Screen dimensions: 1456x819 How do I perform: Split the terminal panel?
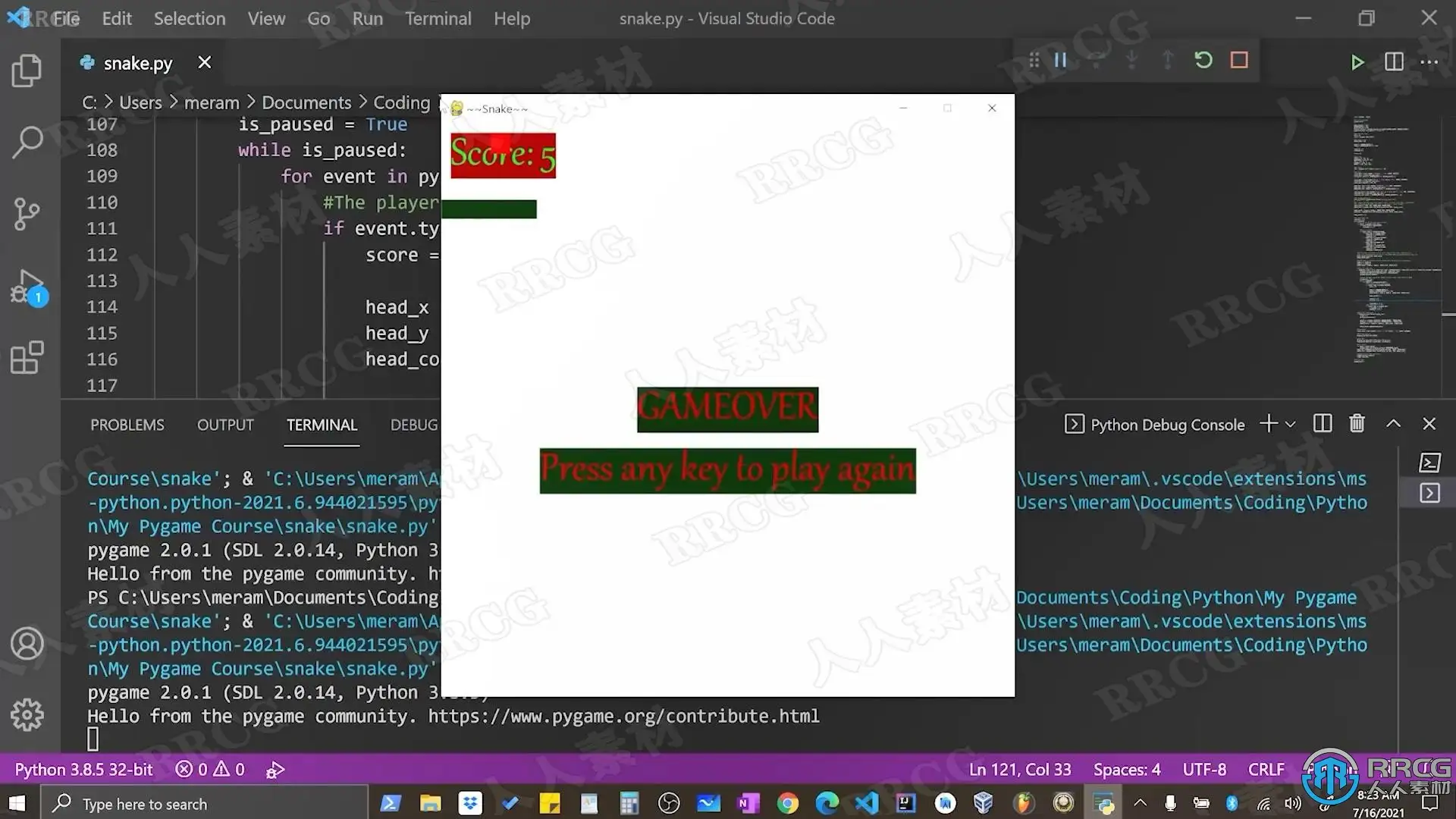(x=1322, y=424)
